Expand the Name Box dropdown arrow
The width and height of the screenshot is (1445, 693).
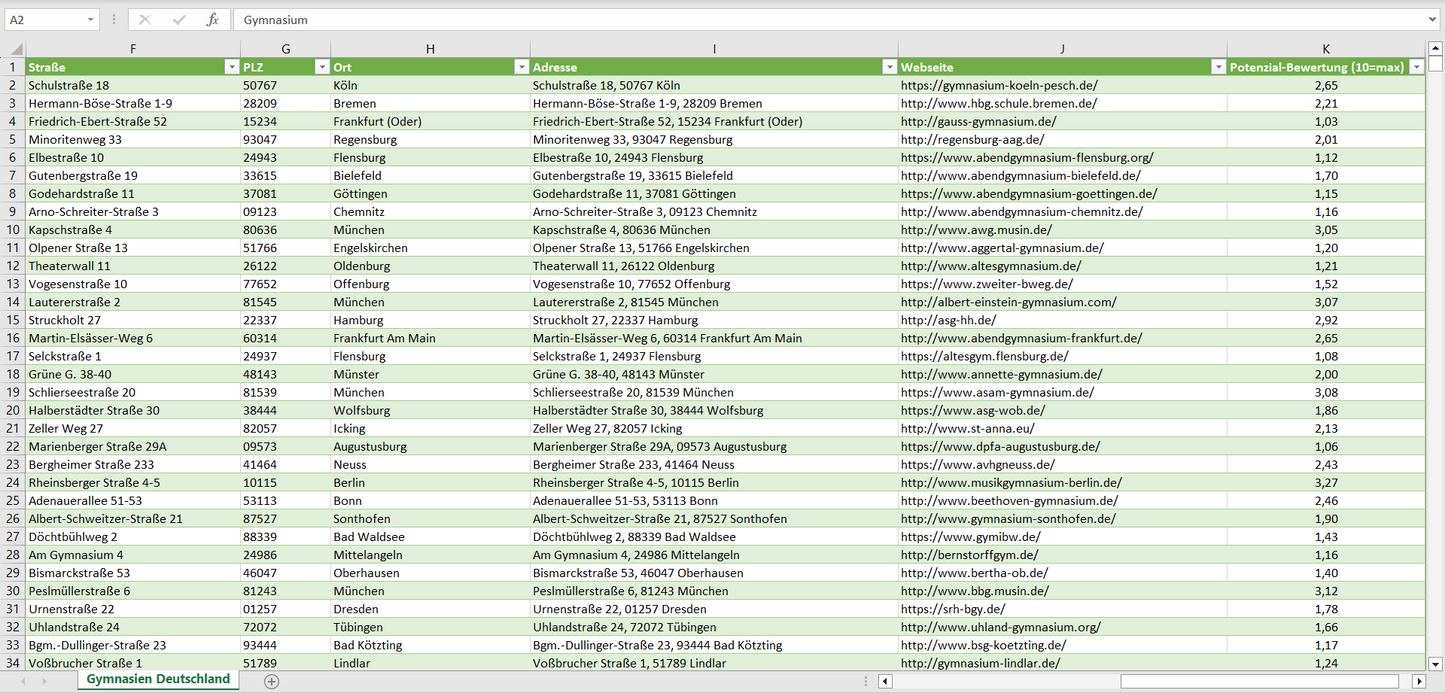[x=90, y=20]
